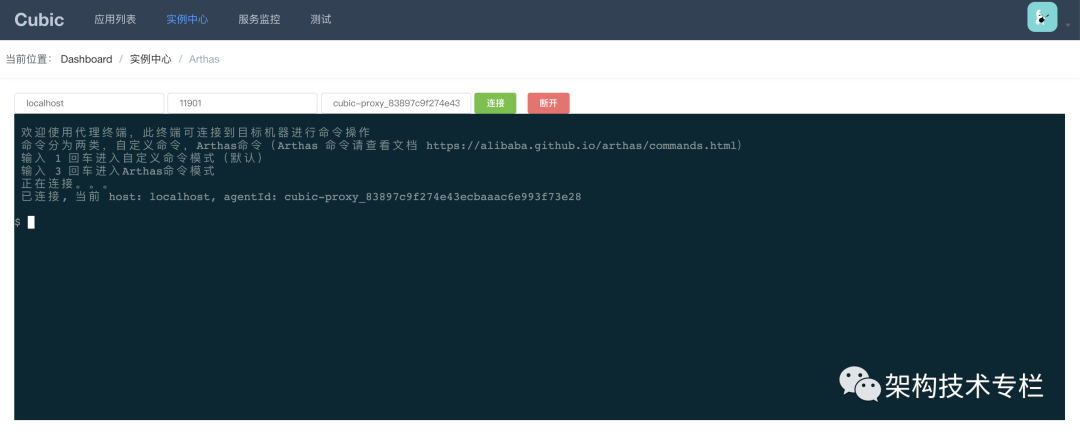This screenshot has width=1080, height=434.
Task: Click the Cubic logo
Action: click(39, 19)
